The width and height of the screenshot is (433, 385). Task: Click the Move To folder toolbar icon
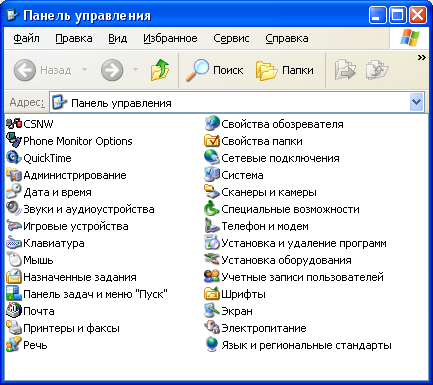coord(345,70)
